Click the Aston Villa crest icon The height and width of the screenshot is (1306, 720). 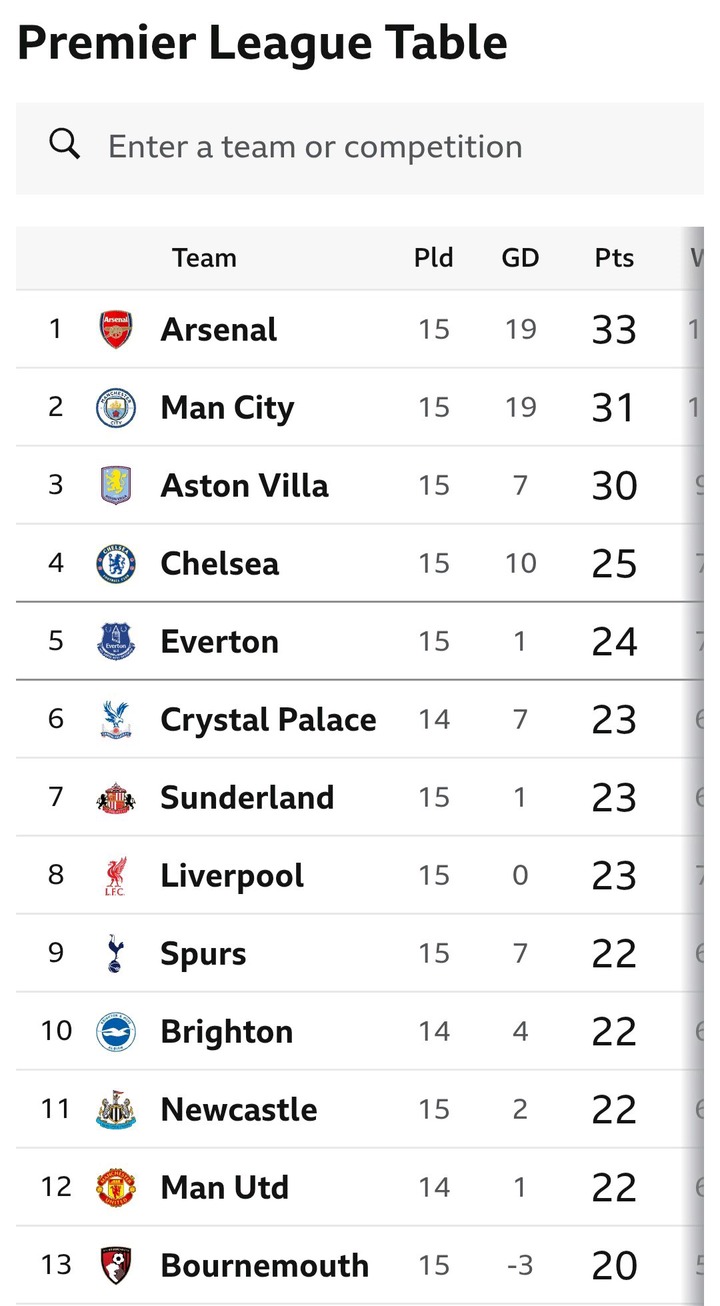coord(116,485)
